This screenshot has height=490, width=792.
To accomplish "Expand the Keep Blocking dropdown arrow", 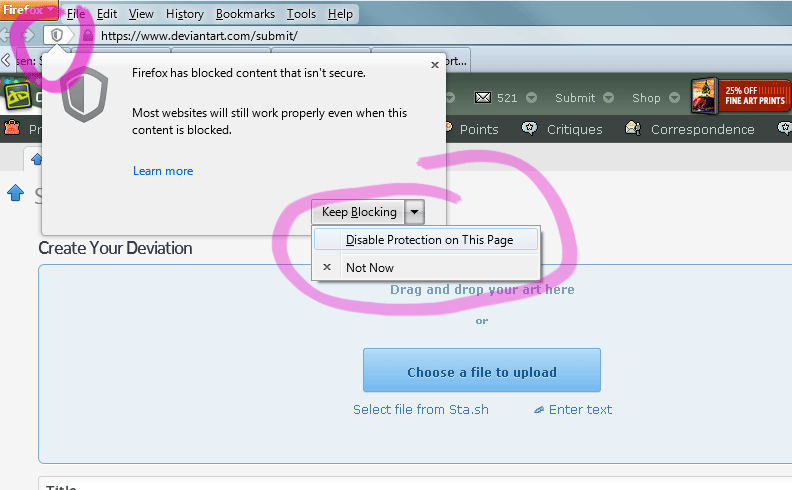I will point(414,212).
